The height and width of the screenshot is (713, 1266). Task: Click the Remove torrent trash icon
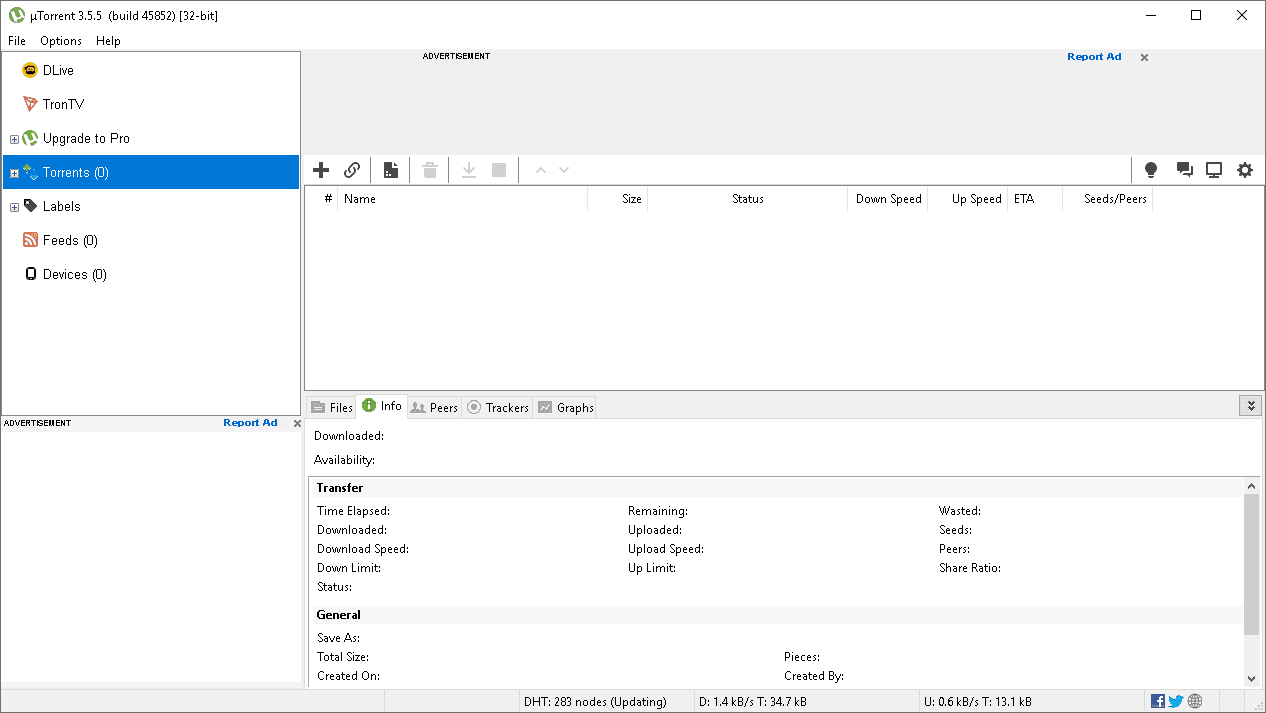pos(430,170)
